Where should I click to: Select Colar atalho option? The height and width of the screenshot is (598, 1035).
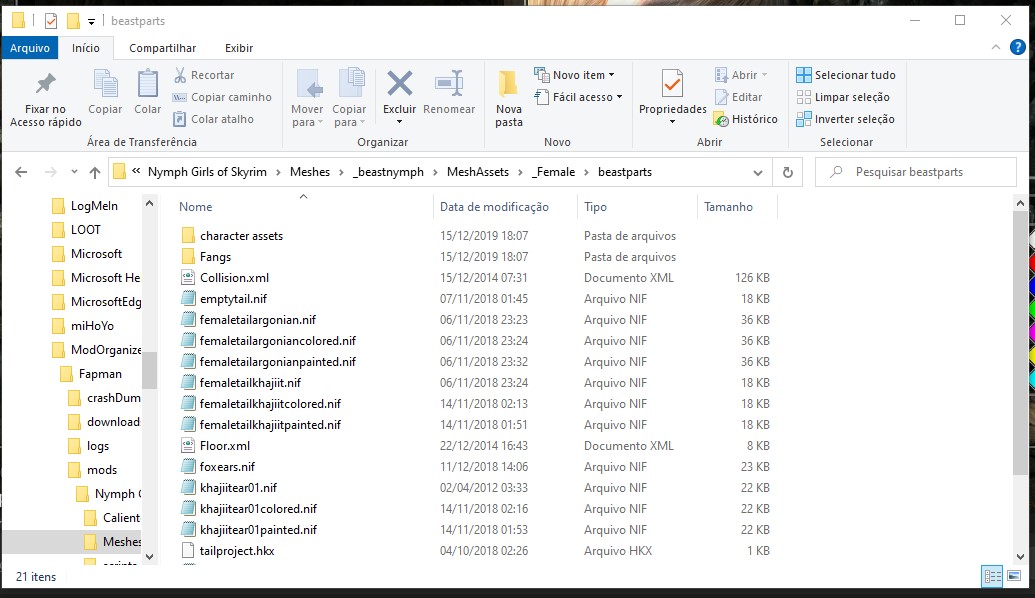tap(213, 119)
